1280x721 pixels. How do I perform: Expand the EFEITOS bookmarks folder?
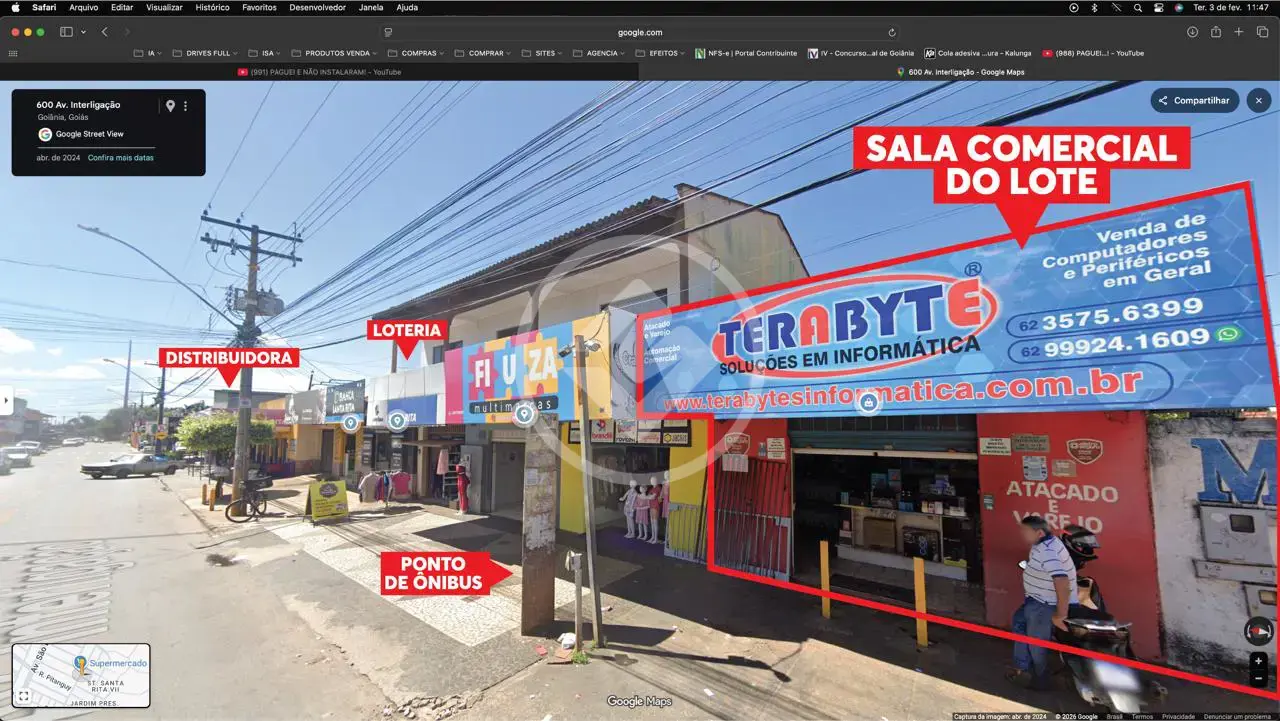click(x=660, y=53)
